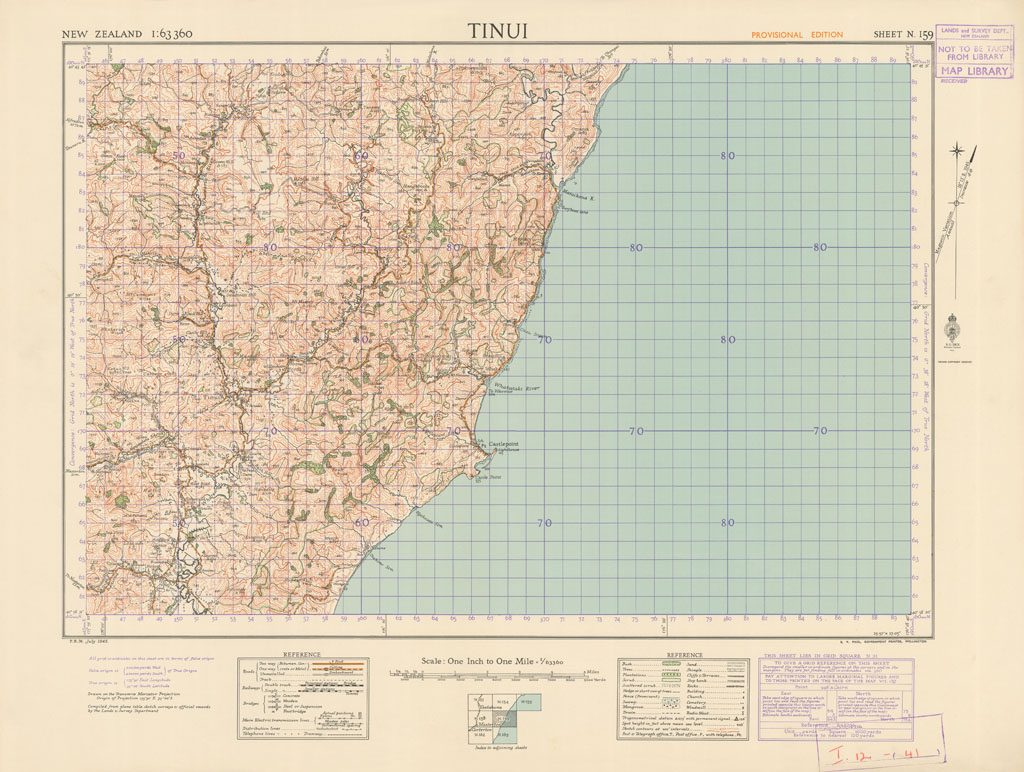Click the grid reference instructions box
1024x772 pixels.
click(x=840, y=697)
